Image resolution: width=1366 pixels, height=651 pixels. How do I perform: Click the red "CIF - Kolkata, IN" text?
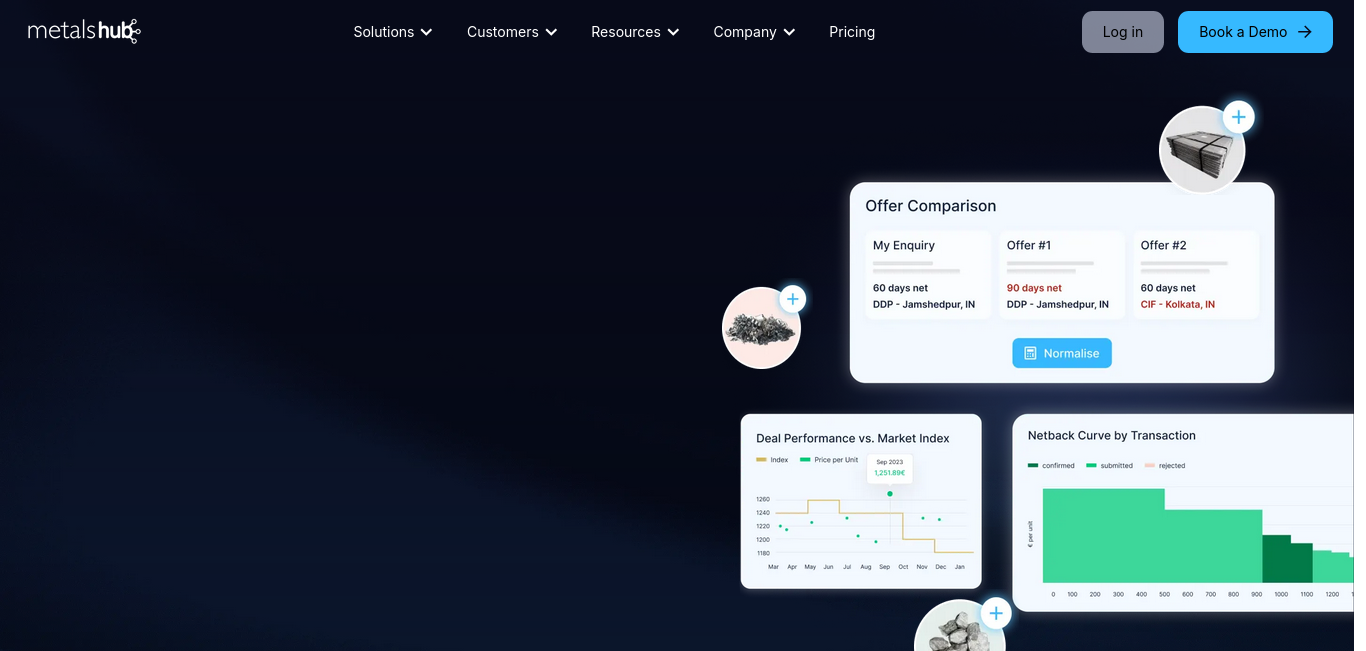click(1178, 304)
